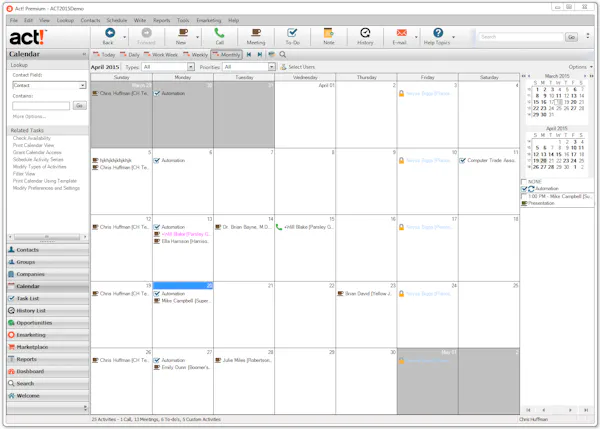Check the 1:00 PM Mike Campbell activity box

click(x=524, y=196)
